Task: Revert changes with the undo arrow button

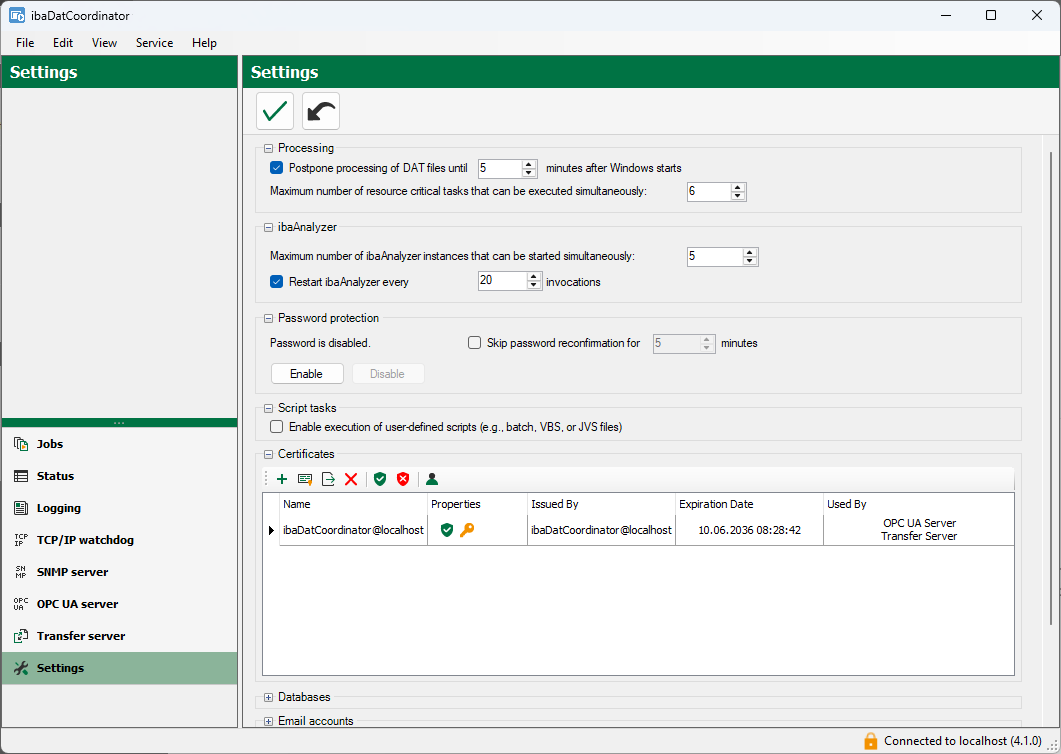Action: (x=321, y=111)
